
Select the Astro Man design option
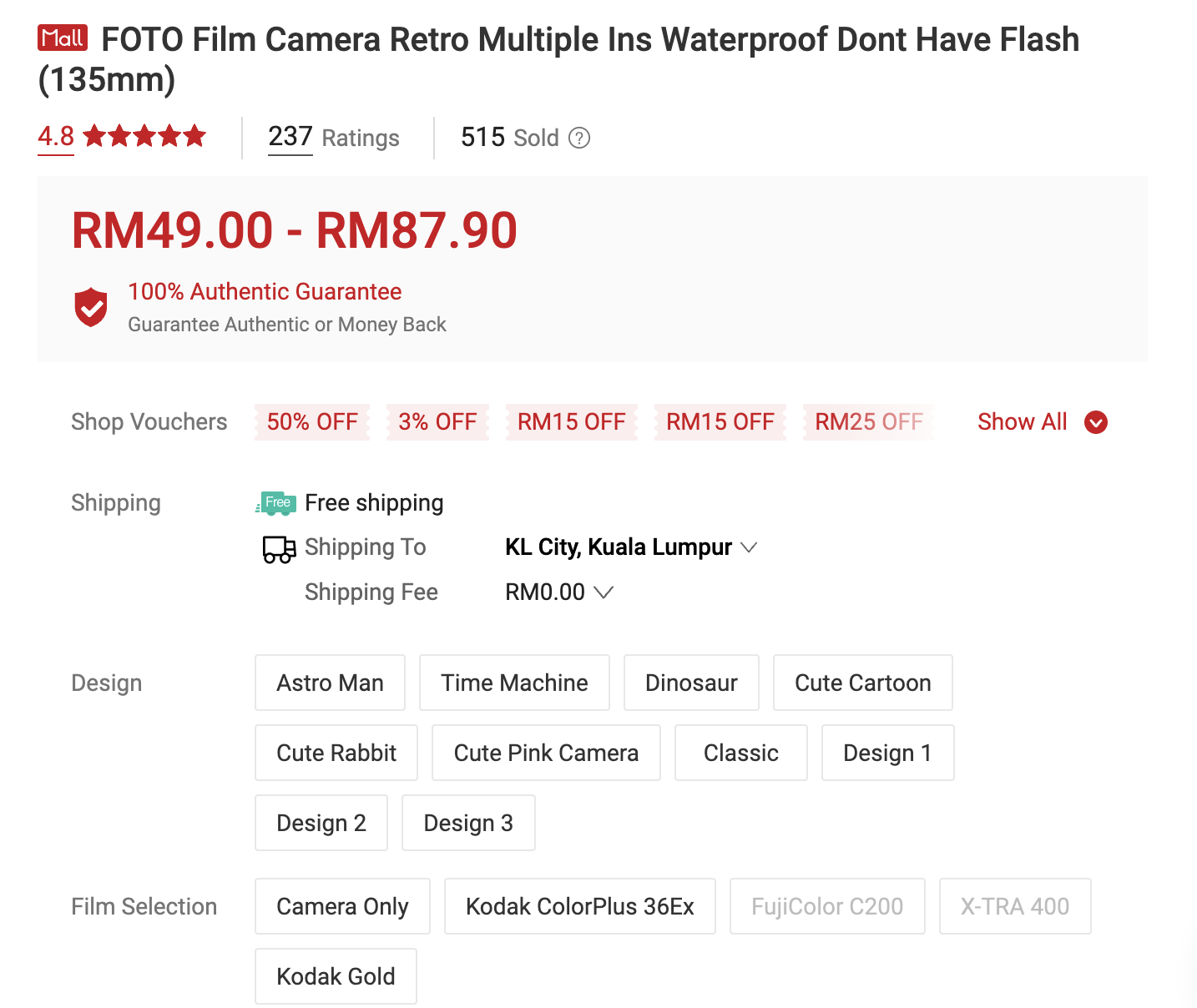[x=330, y=683]
